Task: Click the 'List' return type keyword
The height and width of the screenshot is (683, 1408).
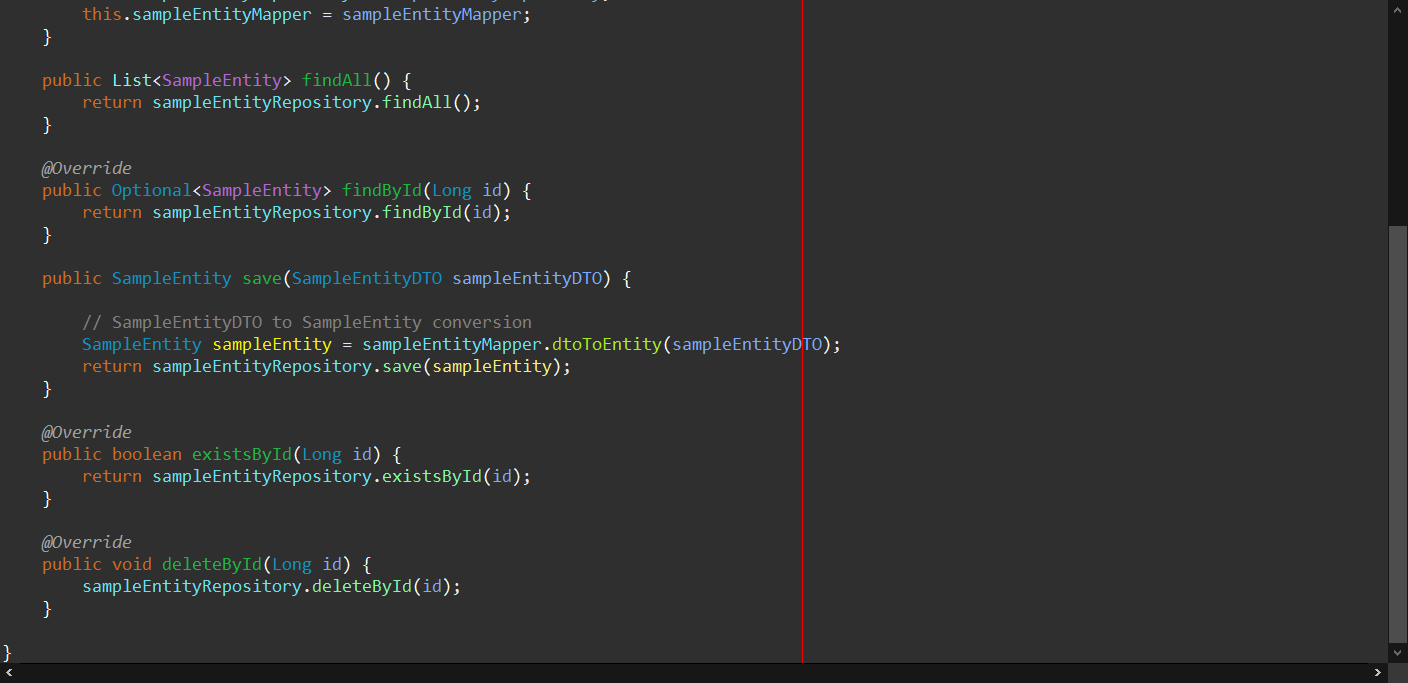Action: (x=132, y=80)
